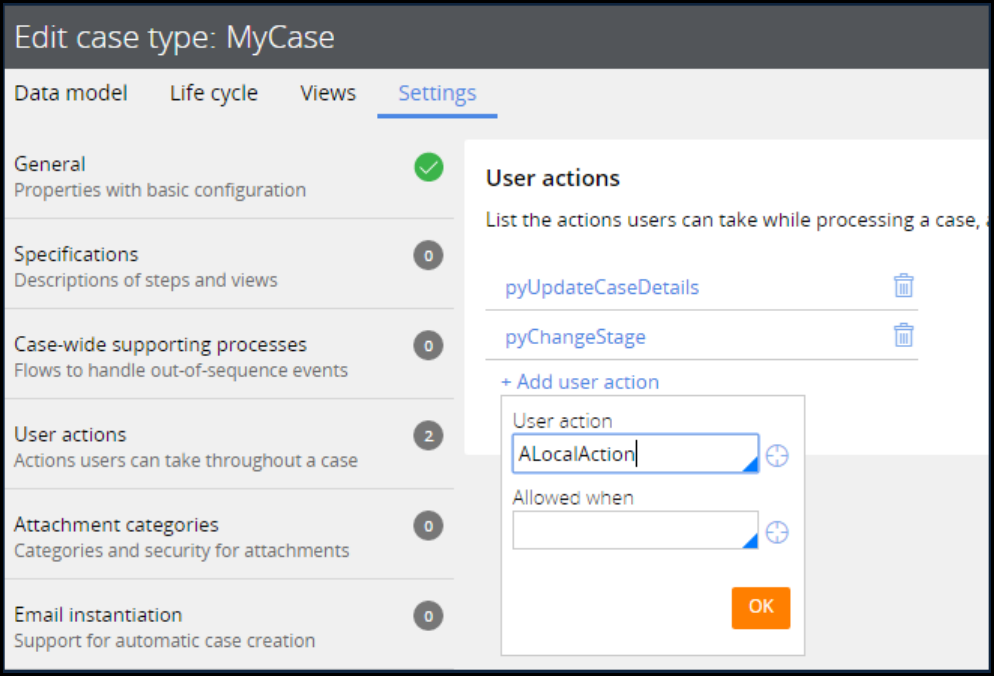Go to the Views tab

[x=328, y=93]
